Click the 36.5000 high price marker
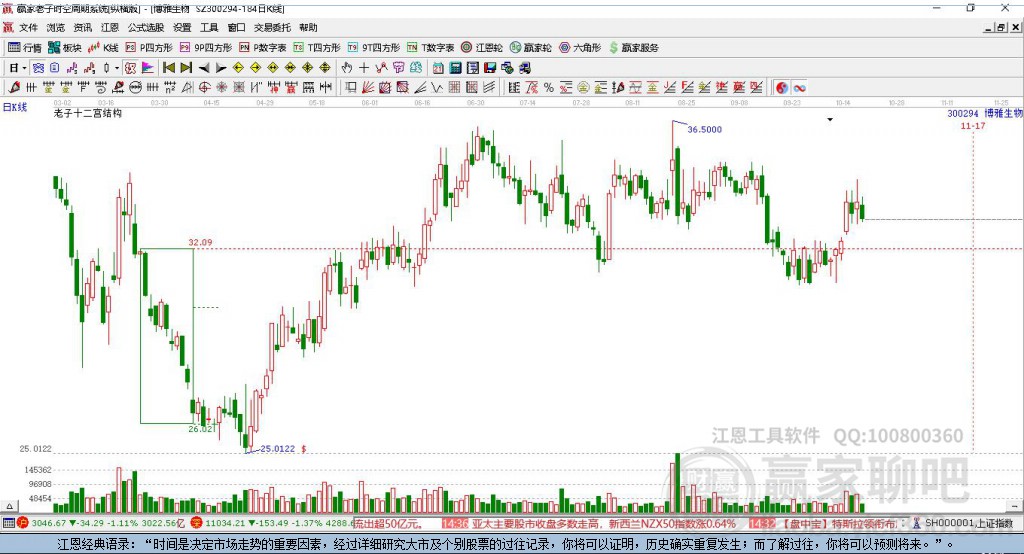The width and height of the screenshot is (1024, 554). click(x=705, y=129)
